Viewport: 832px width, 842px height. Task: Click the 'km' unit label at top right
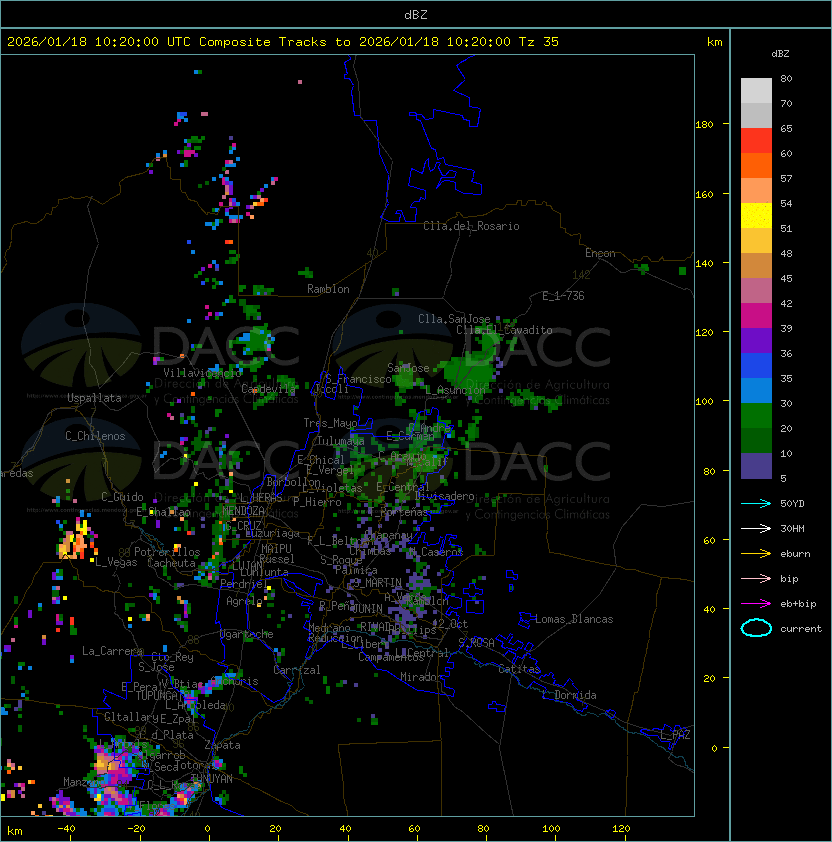click(x=714, y=42)
